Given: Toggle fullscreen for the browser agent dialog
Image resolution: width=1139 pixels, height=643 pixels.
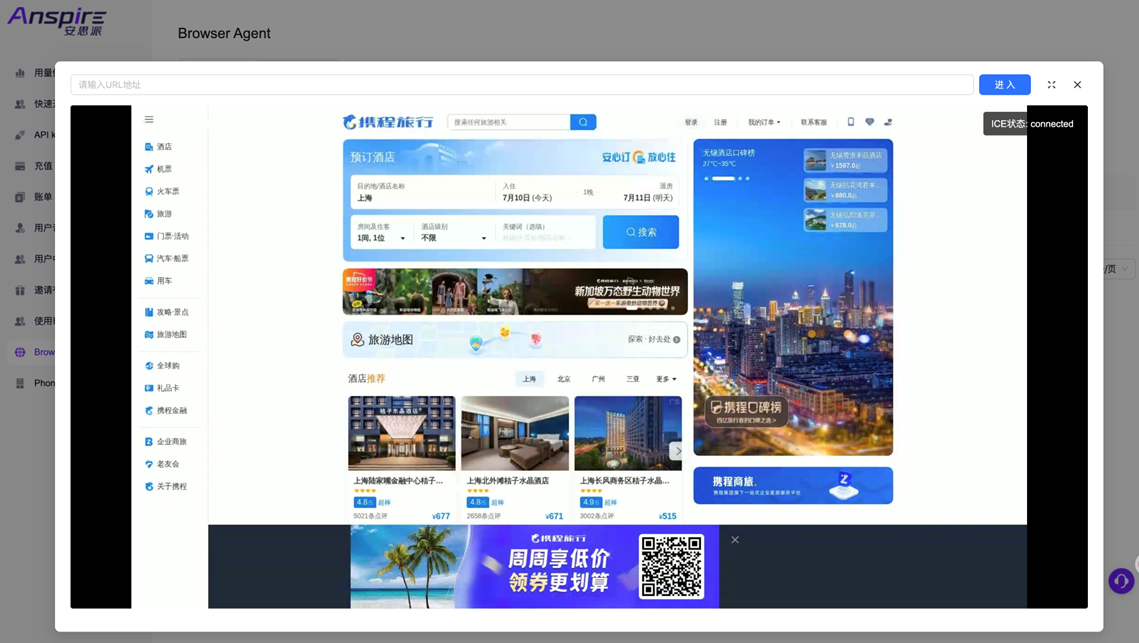Looking at the screenshot, I should [x=1051, y=85].
